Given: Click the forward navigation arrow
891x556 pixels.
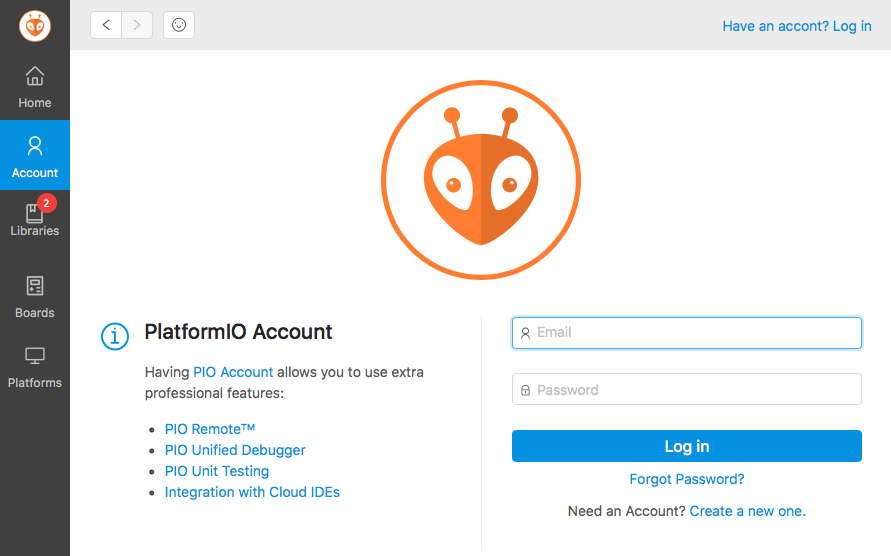Looking at the screenshot, I should click(137, 25).
